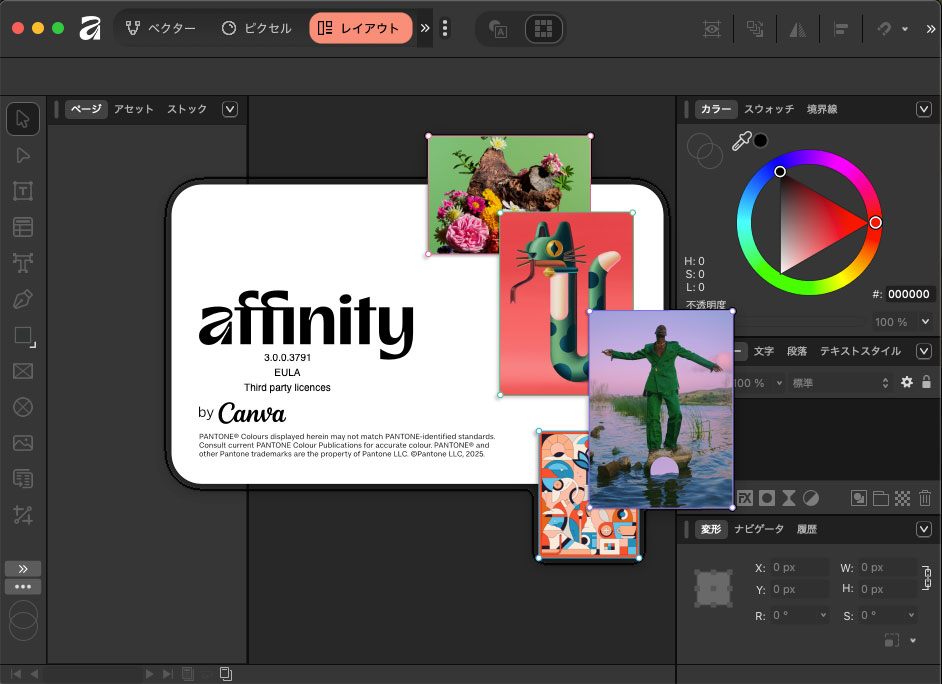Toggle the width-height aspect ratio link
942x684 pixels.
[927, 578]
